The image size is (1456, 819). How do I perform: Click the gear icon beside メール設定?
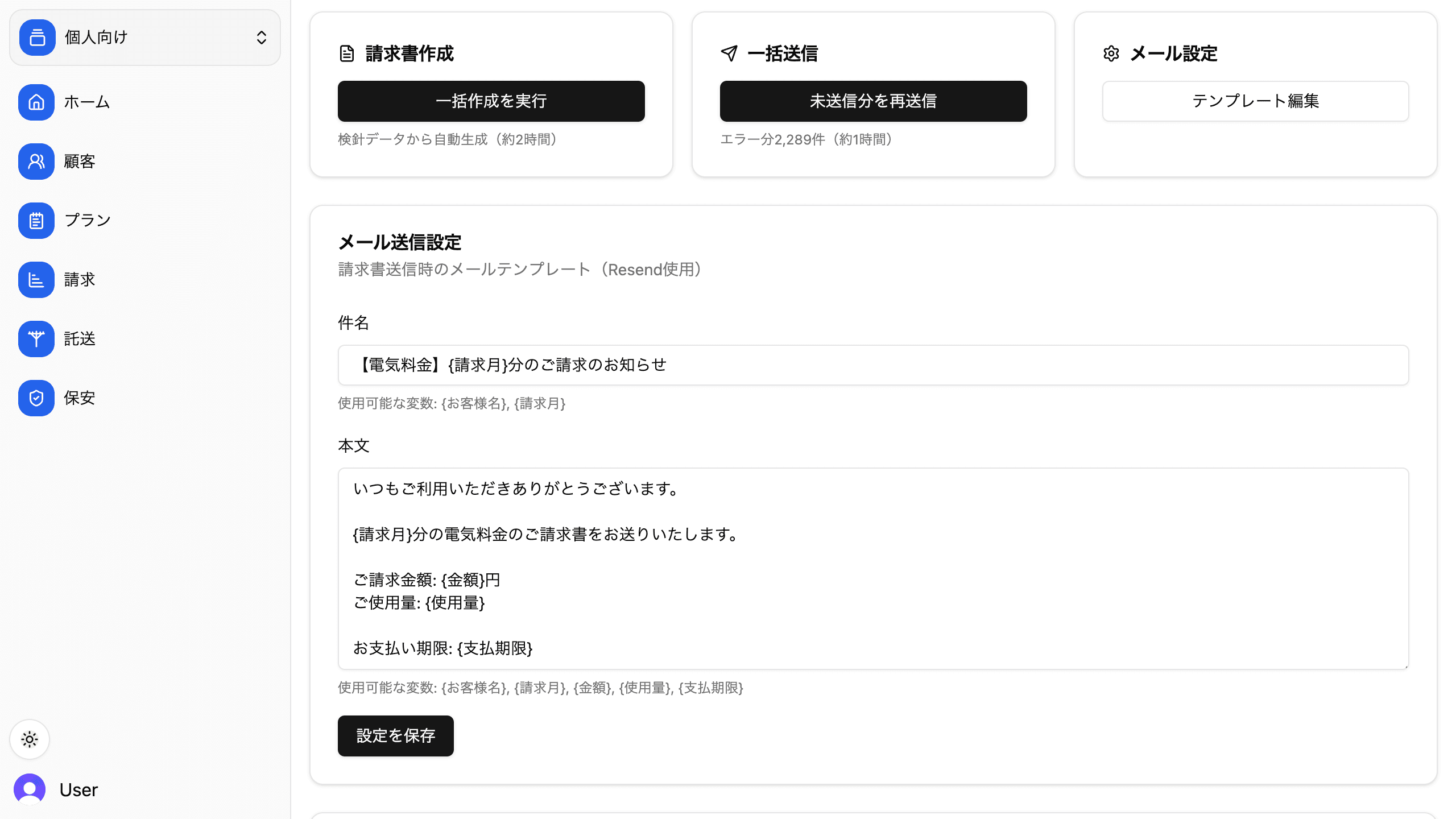tap(1111, 54)
